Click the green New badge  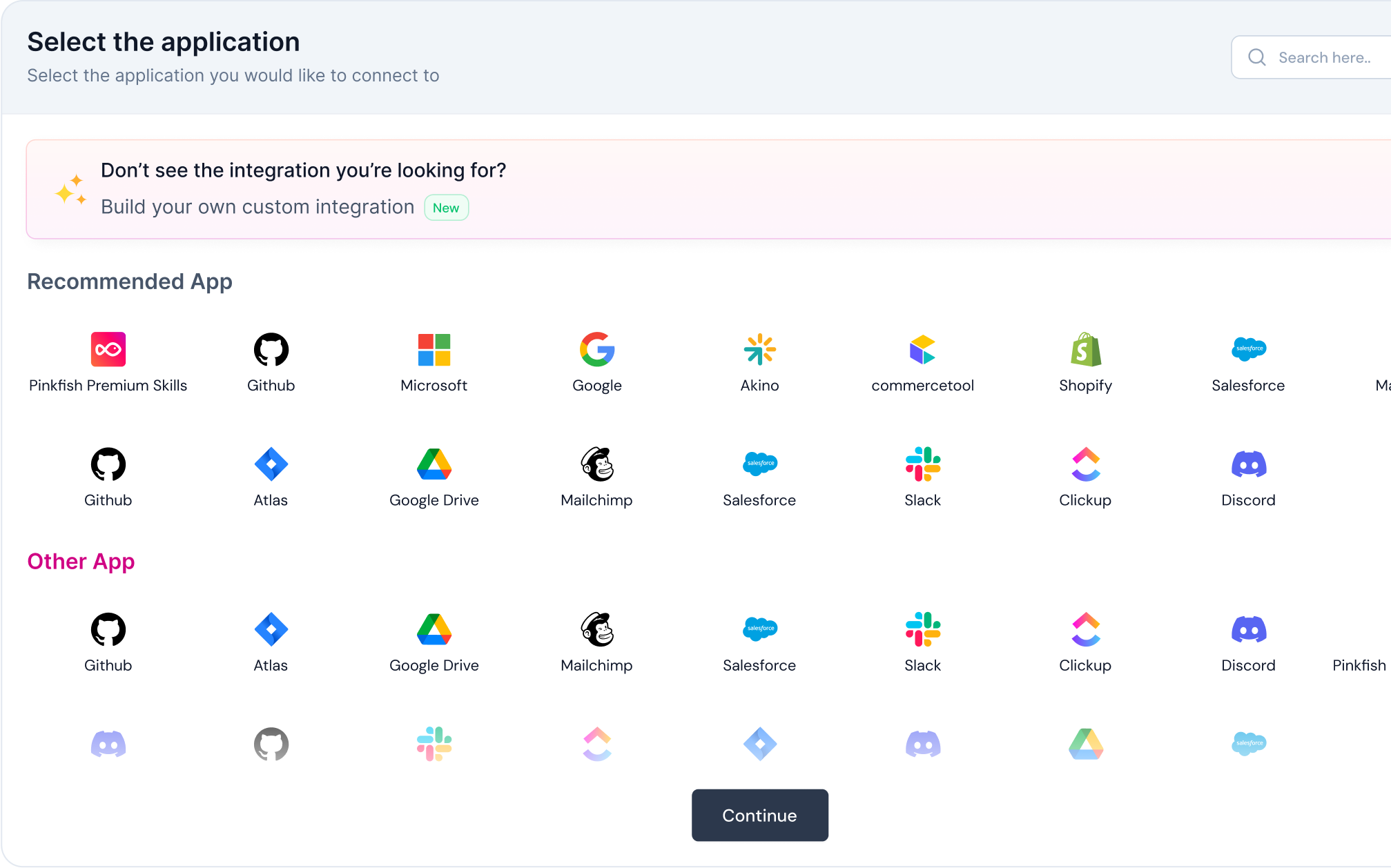[x=446, y=208]
